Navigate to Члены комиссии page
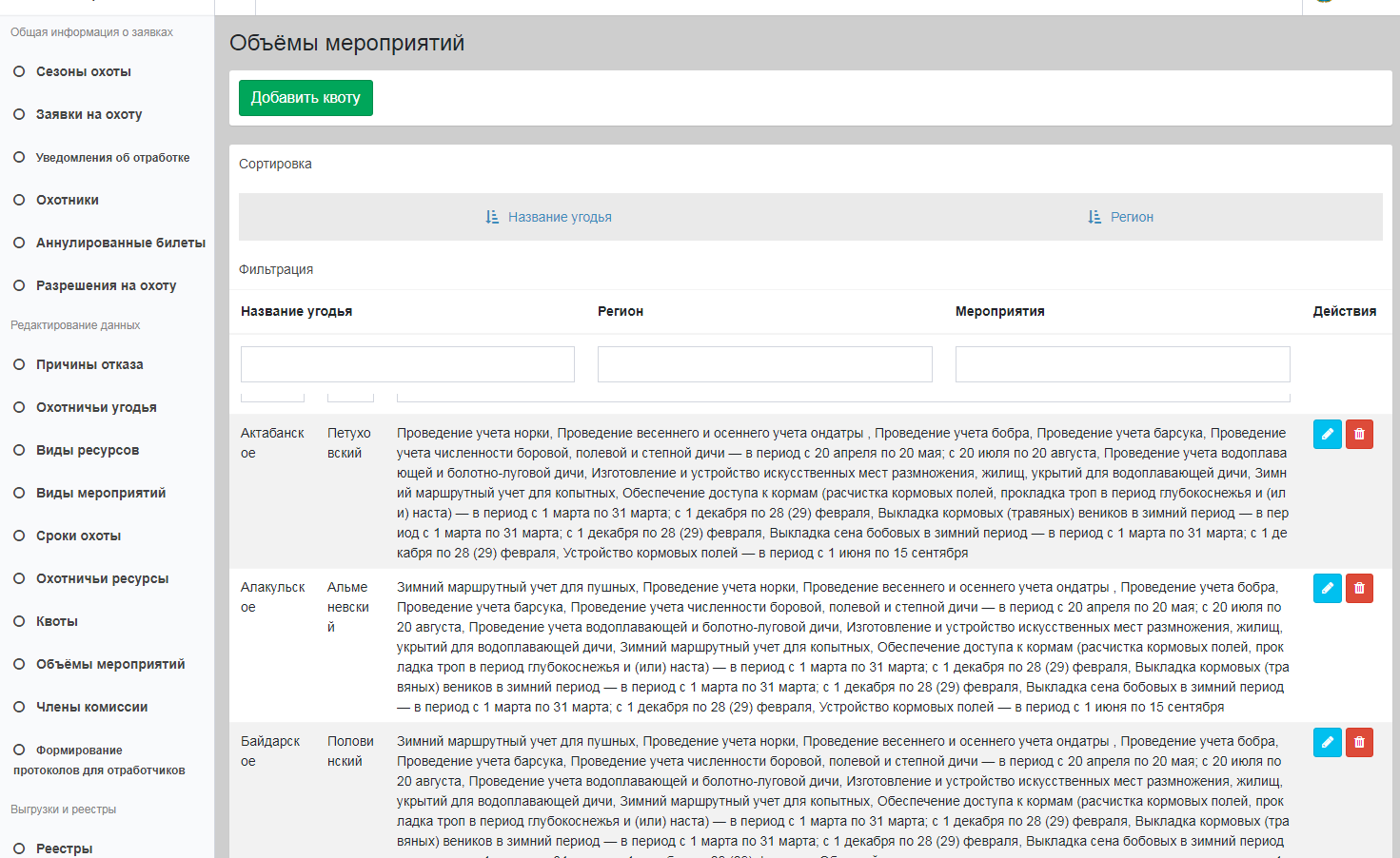The width and height of the screenshot is (1400, 858). [91, 707]
